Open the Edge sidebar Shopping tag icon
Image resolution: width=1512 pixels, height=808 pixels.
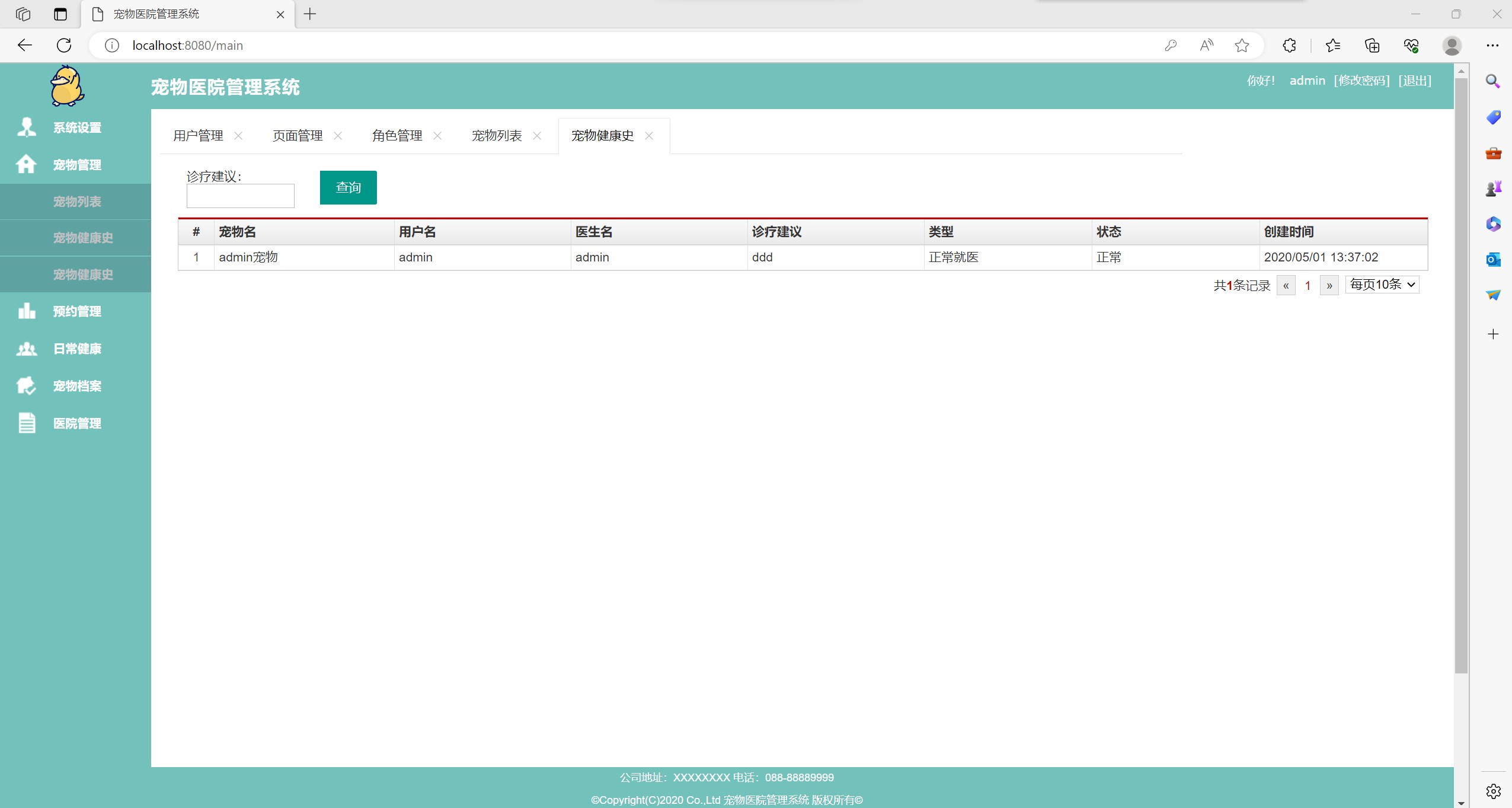[x=1493, y=117]
